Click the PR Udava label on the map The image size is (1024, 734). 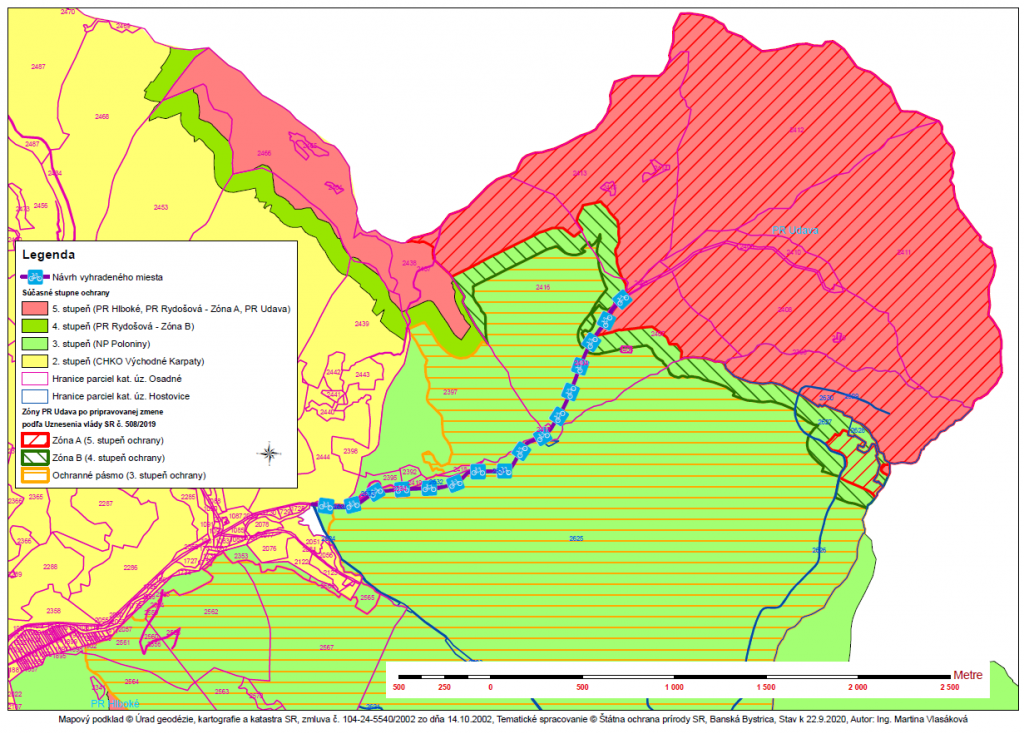pyautogui.click(x=795, y=231)
